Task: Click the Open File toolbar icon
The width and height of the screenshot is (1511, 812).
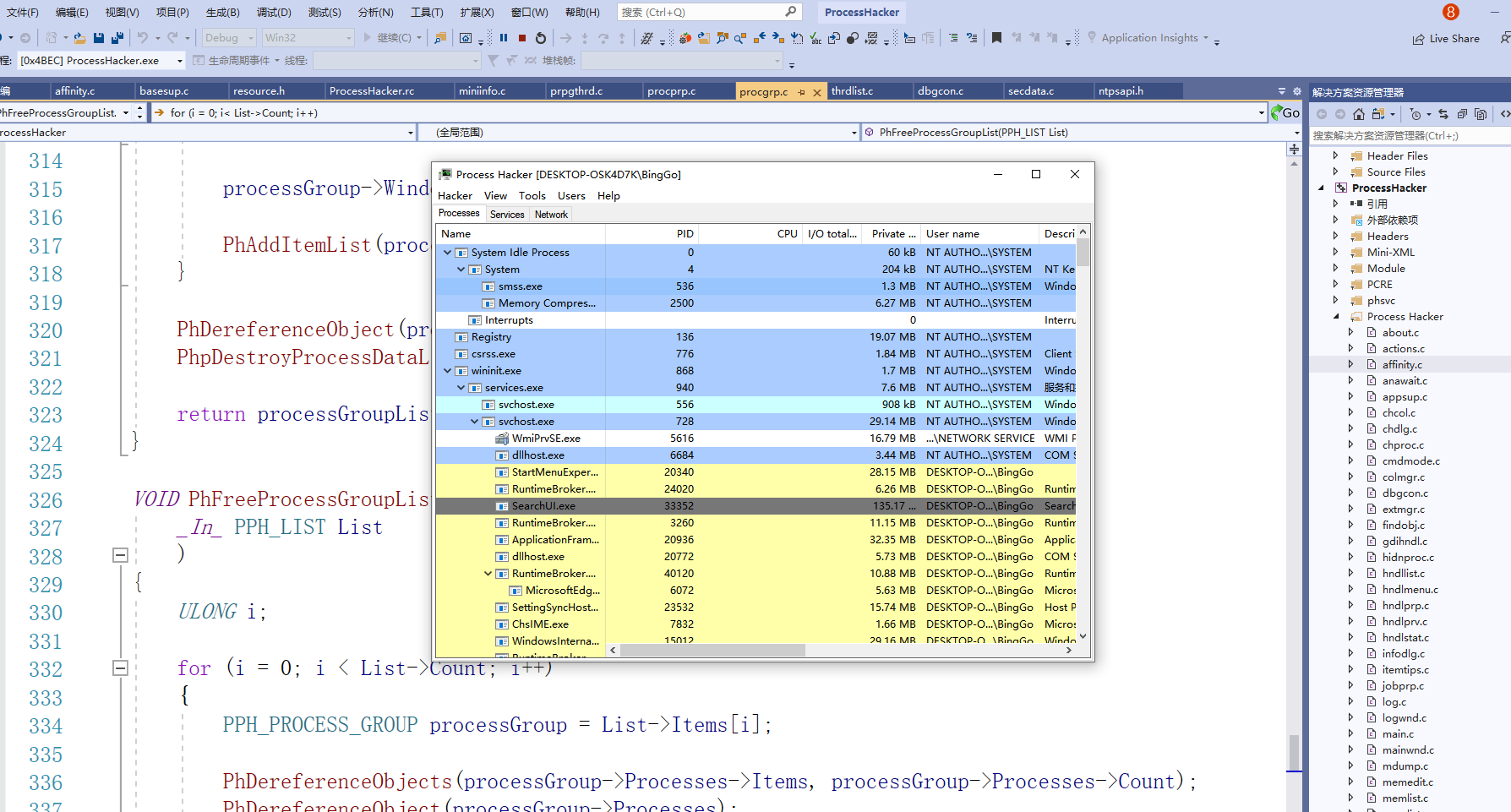Action: pyautogui.click(x=79, y=38)
